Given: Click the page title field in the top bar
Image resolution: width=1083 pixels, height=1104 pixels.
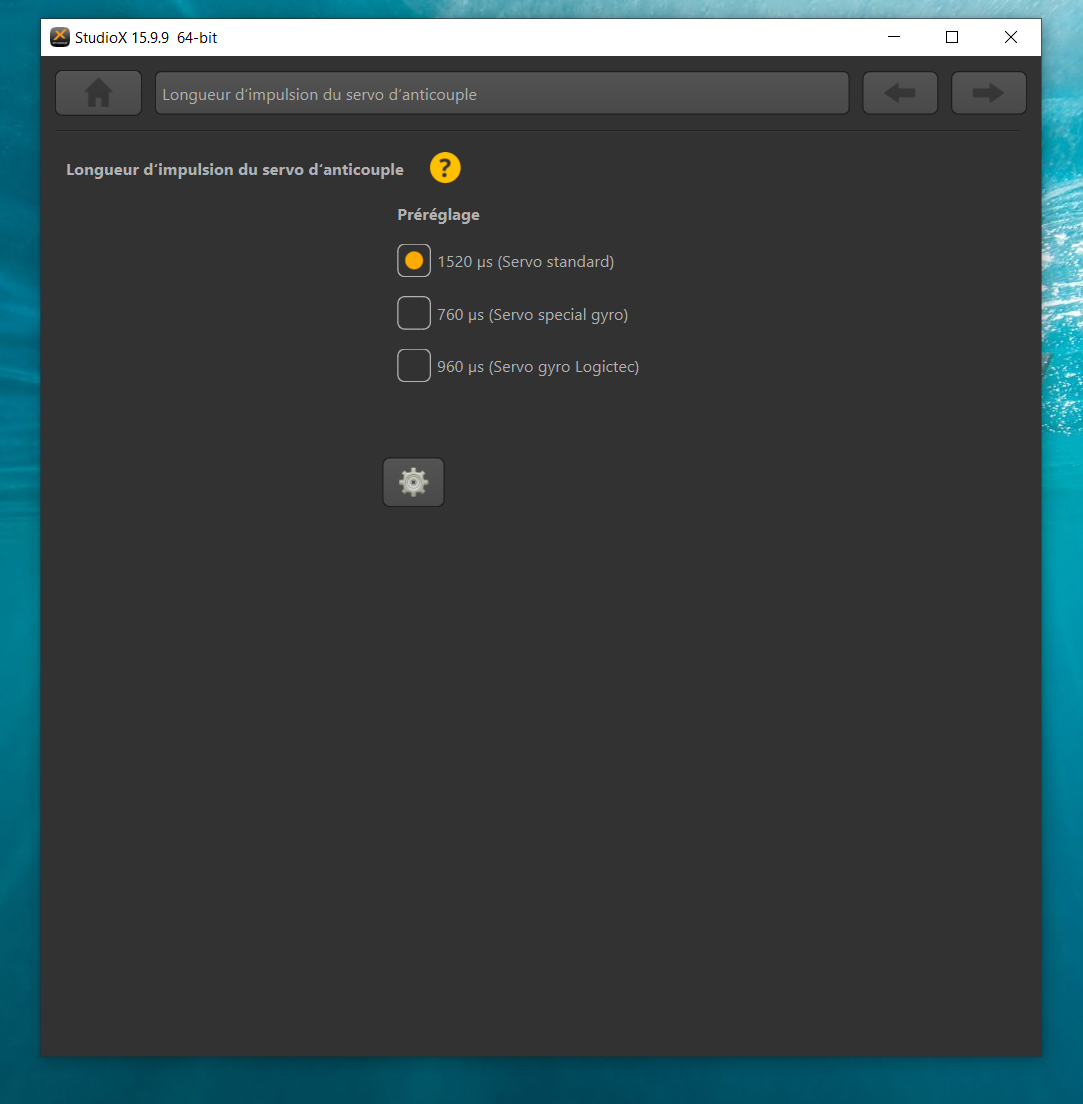Looking at the screenshot, I should (x=501, y=93).
